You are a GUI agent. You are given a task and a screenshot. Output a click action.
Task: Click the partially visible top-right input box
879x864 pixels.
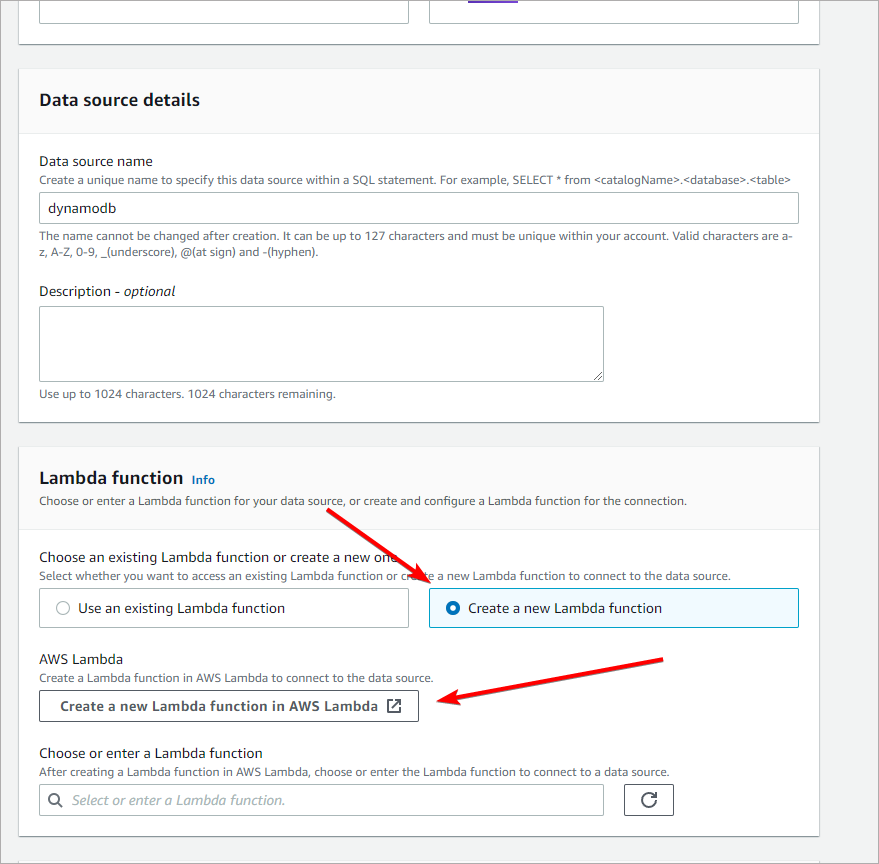pyautogui.click(x=613, y=11)
